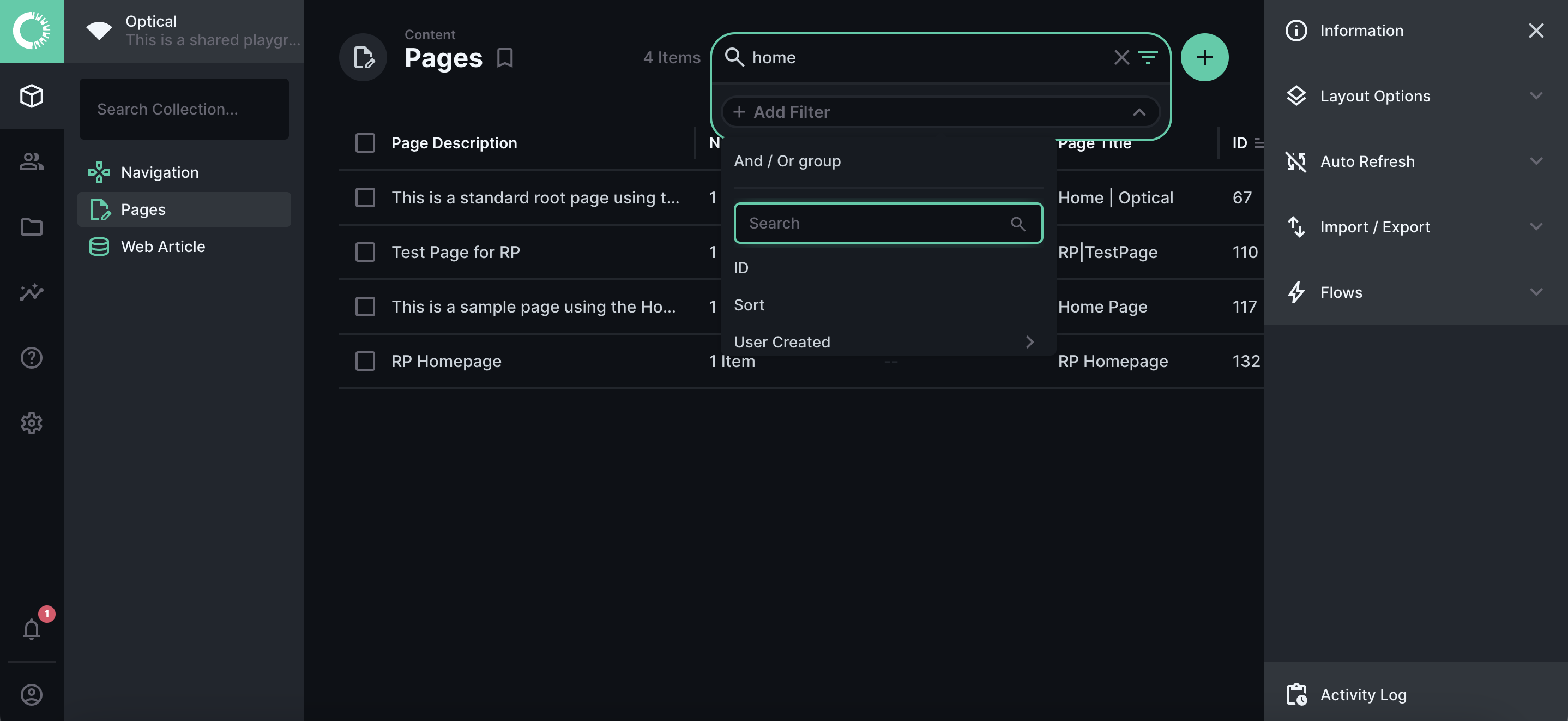Viewport: 1568px width, 721px height.
Task: Open Web Article collection in sidebar
Action: coord(163,247)
